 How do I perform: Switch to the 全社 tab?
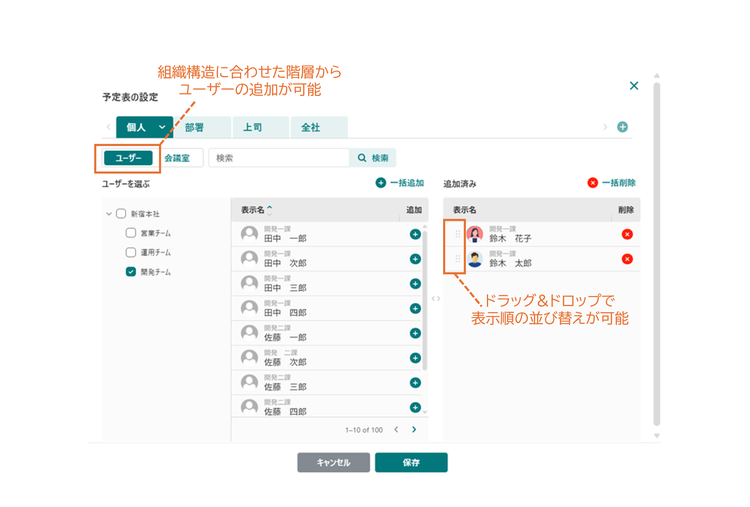319,127
